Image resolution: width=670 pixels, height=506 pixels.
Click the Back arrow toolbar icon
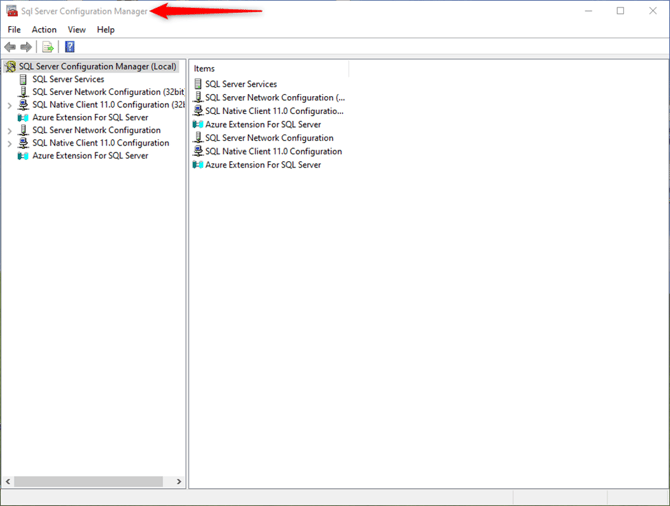[10, 47]
